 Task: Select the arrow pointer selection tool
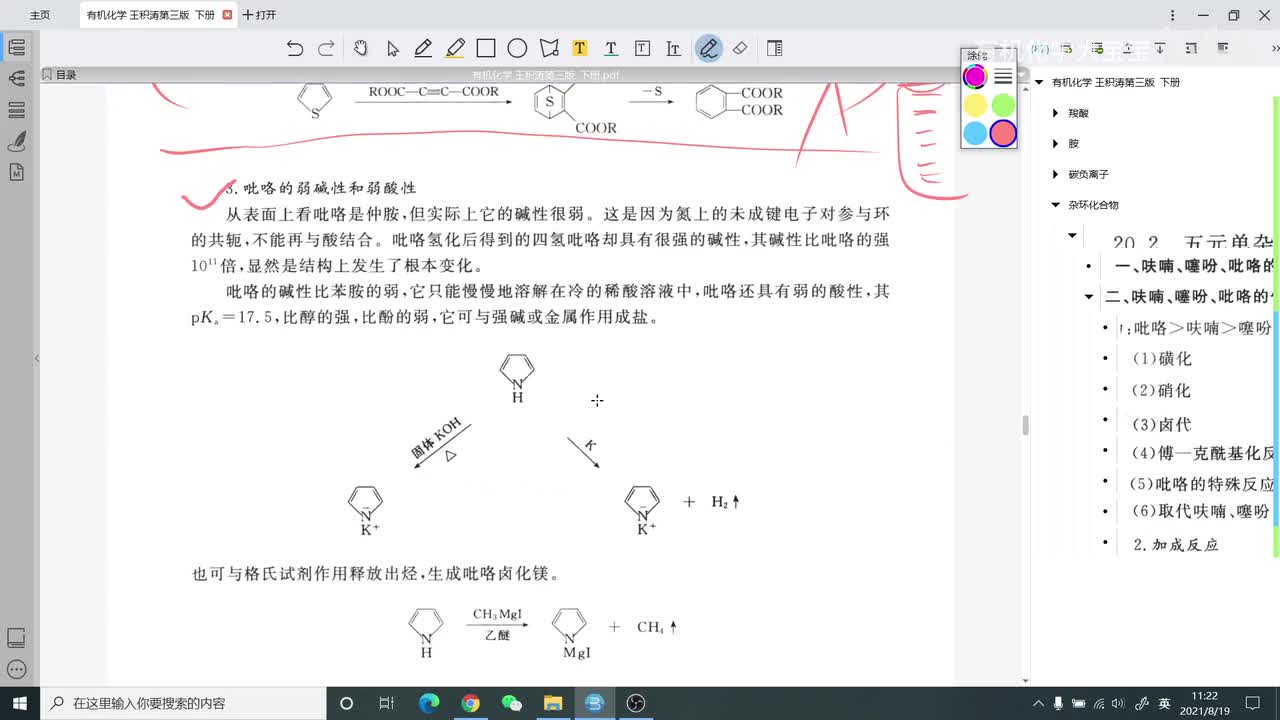(x=393, y=48)
